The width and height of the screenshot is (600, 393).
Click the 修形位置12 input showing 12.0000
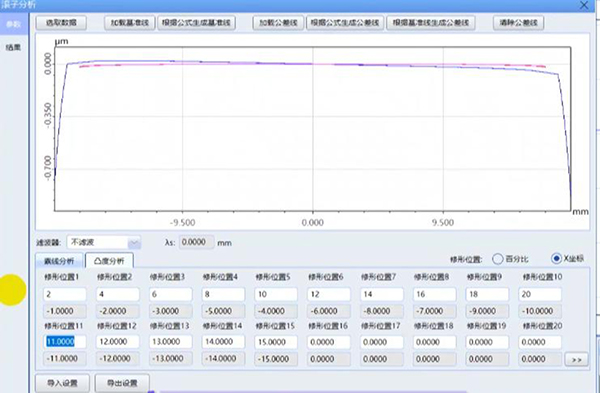pyautogui.click(x=117, y=342)
